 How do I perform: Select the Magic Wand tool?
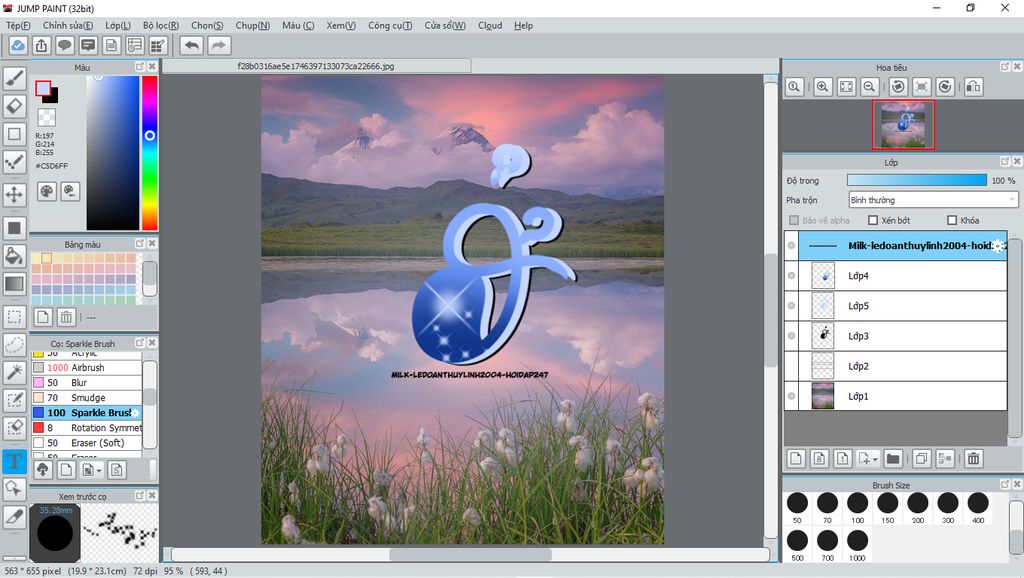coord(14,372)
